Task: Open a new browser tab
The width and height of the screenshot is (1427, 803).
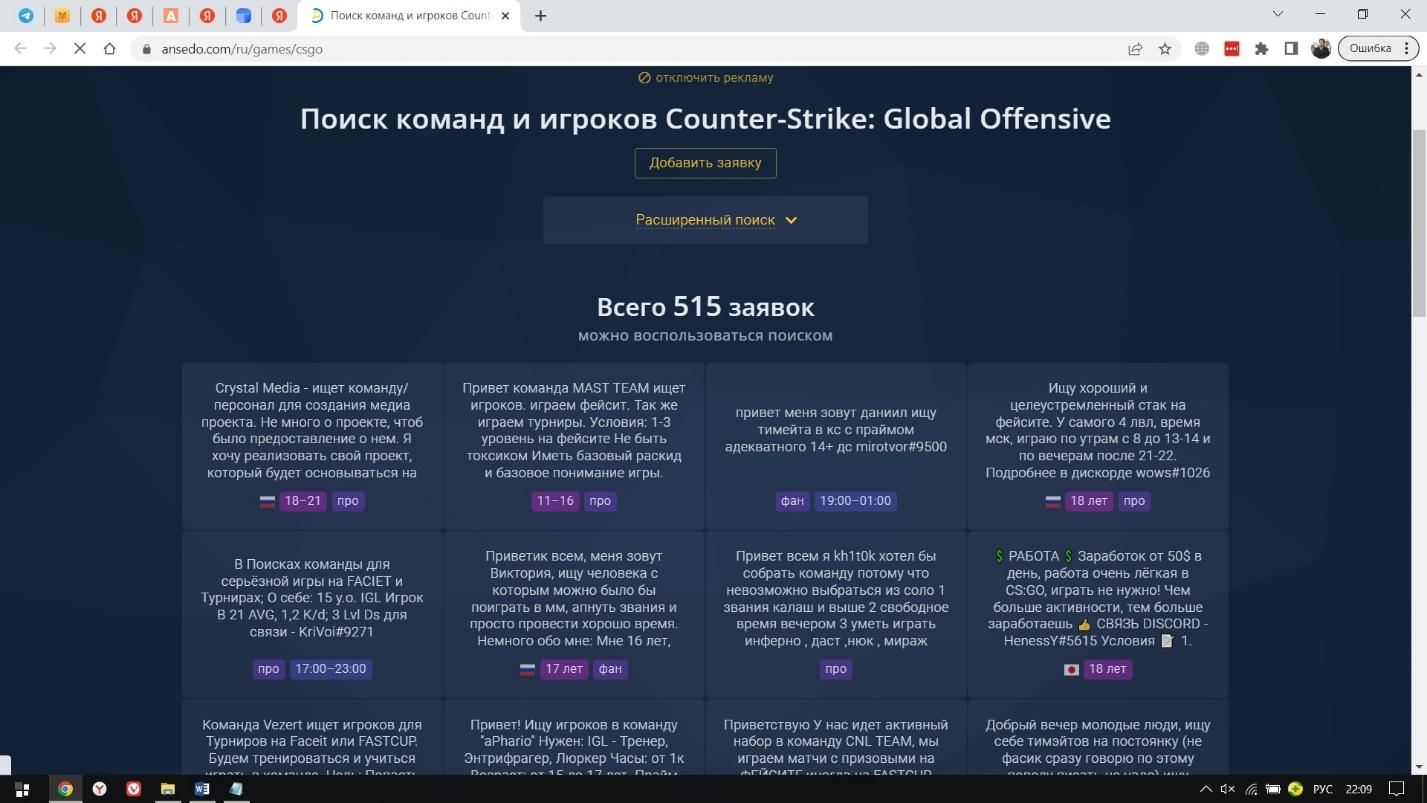Action: 541,16
